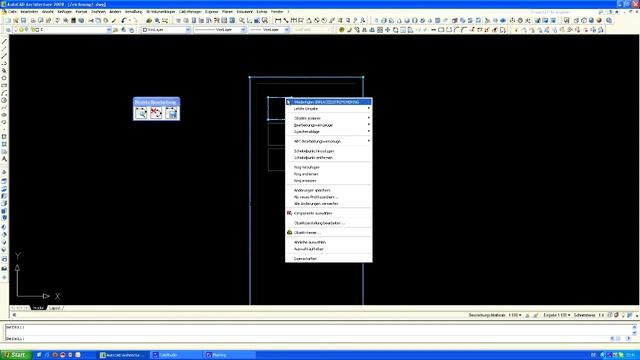Open the Express menu
640x360 pixels.
(x=211, y=12)
